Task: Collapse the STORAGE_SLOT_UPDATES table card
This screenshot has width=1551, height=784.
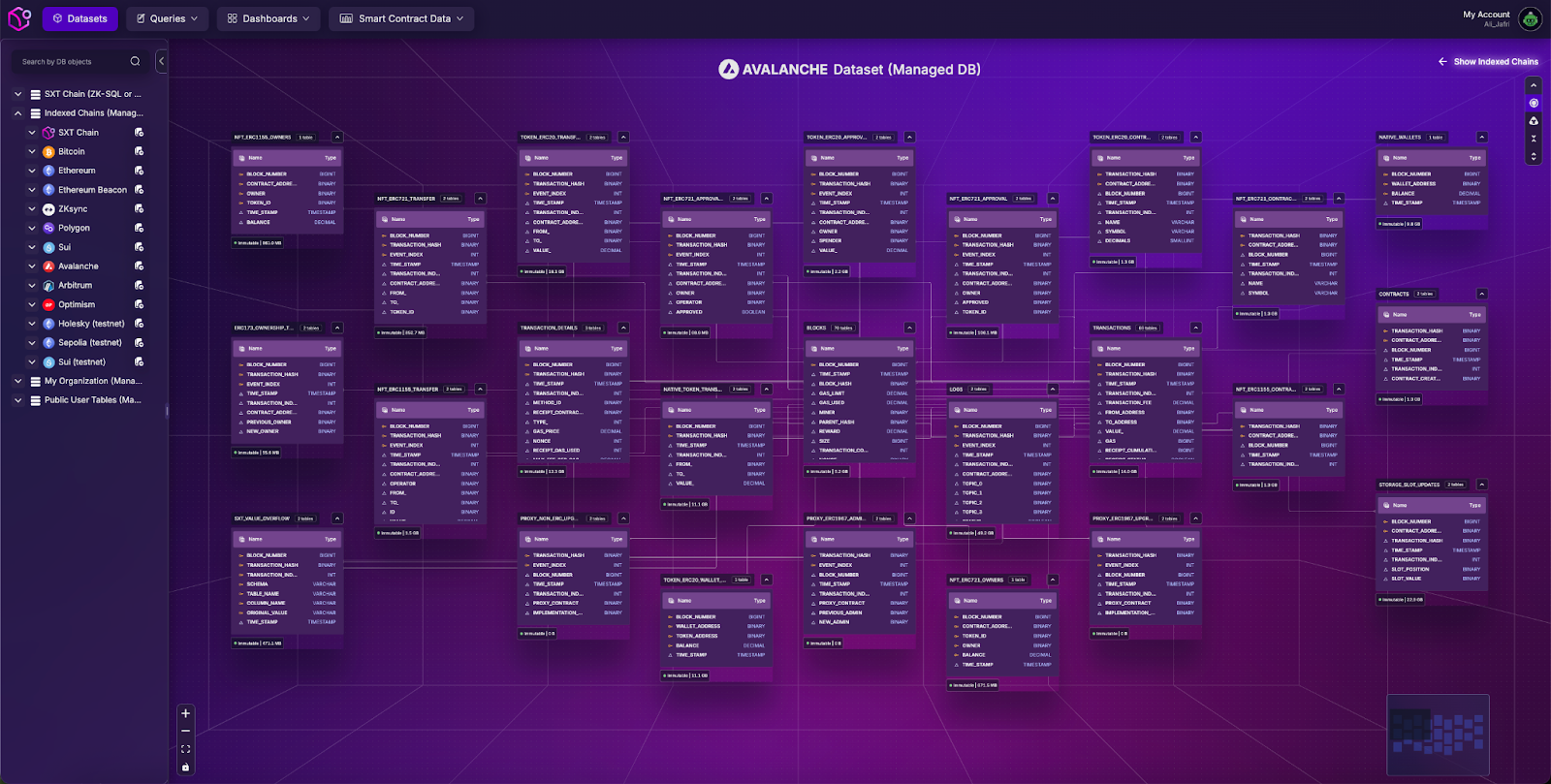Action: pos(1482,485)
